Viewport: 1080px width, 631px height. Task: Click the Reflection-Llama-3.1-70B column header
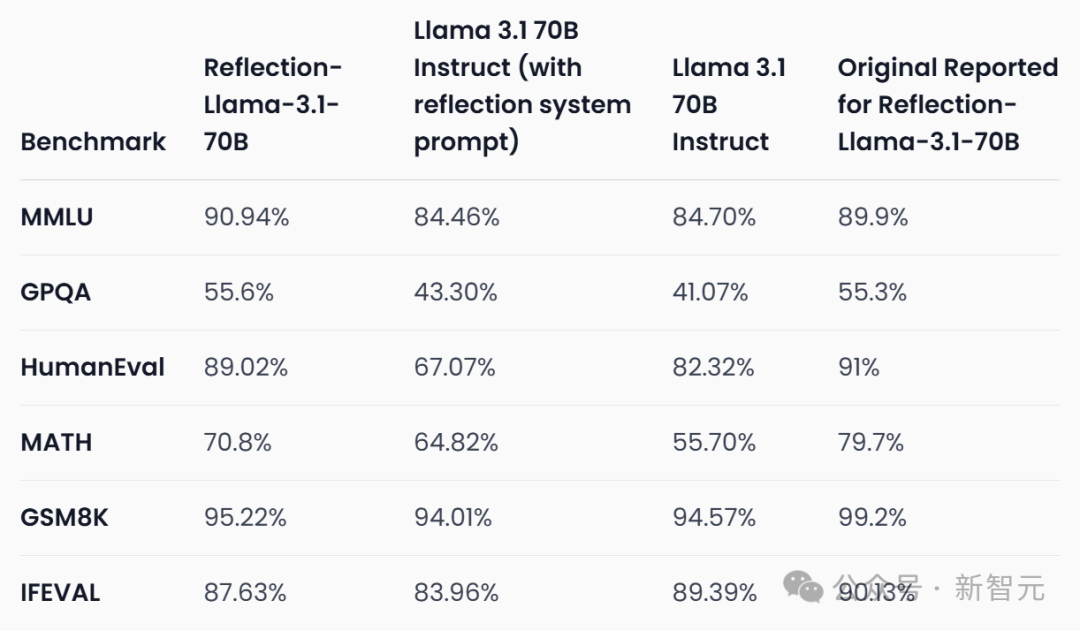tap(272, 104)
